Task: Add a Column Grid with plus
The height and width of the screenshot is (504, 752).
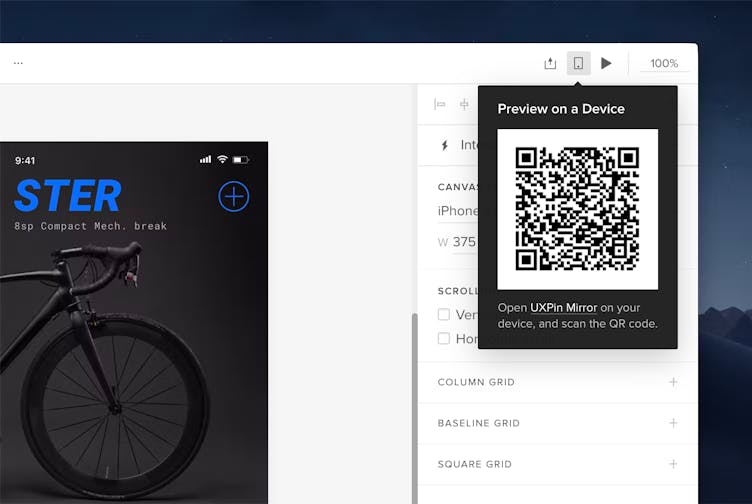Action: (x=673, y=382)
